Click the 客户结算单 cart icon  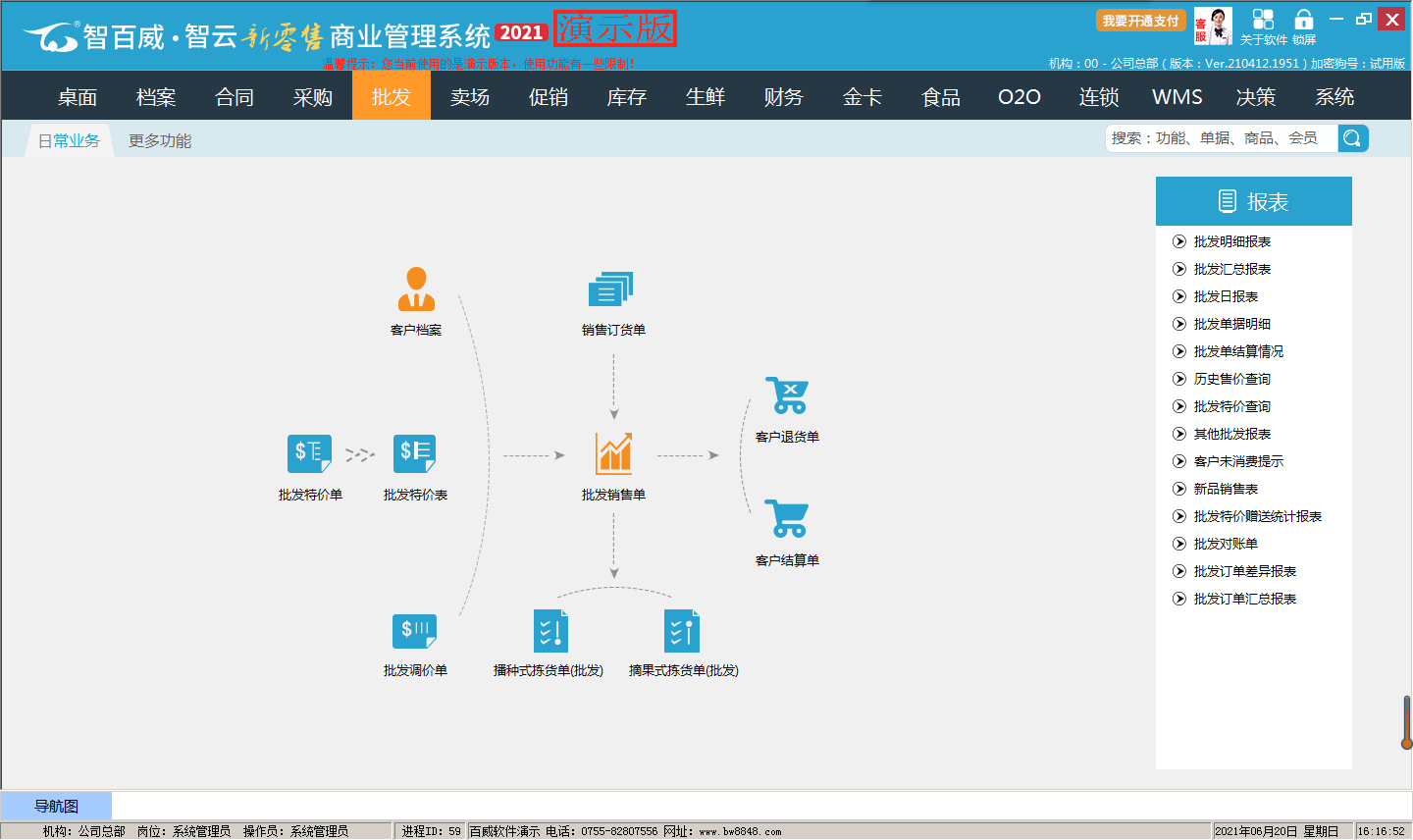coord(787,519)
